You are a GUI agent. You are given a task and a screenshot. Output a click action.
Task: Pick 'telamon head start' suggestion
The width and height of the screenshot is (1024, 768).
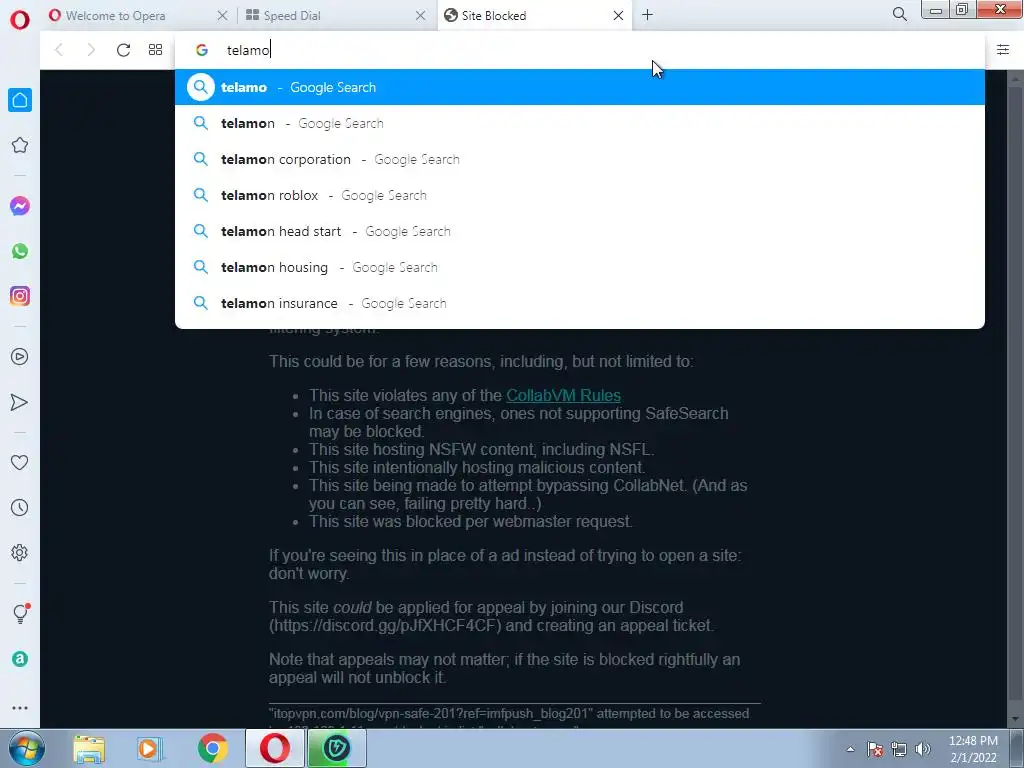click(x=579, y=231)
